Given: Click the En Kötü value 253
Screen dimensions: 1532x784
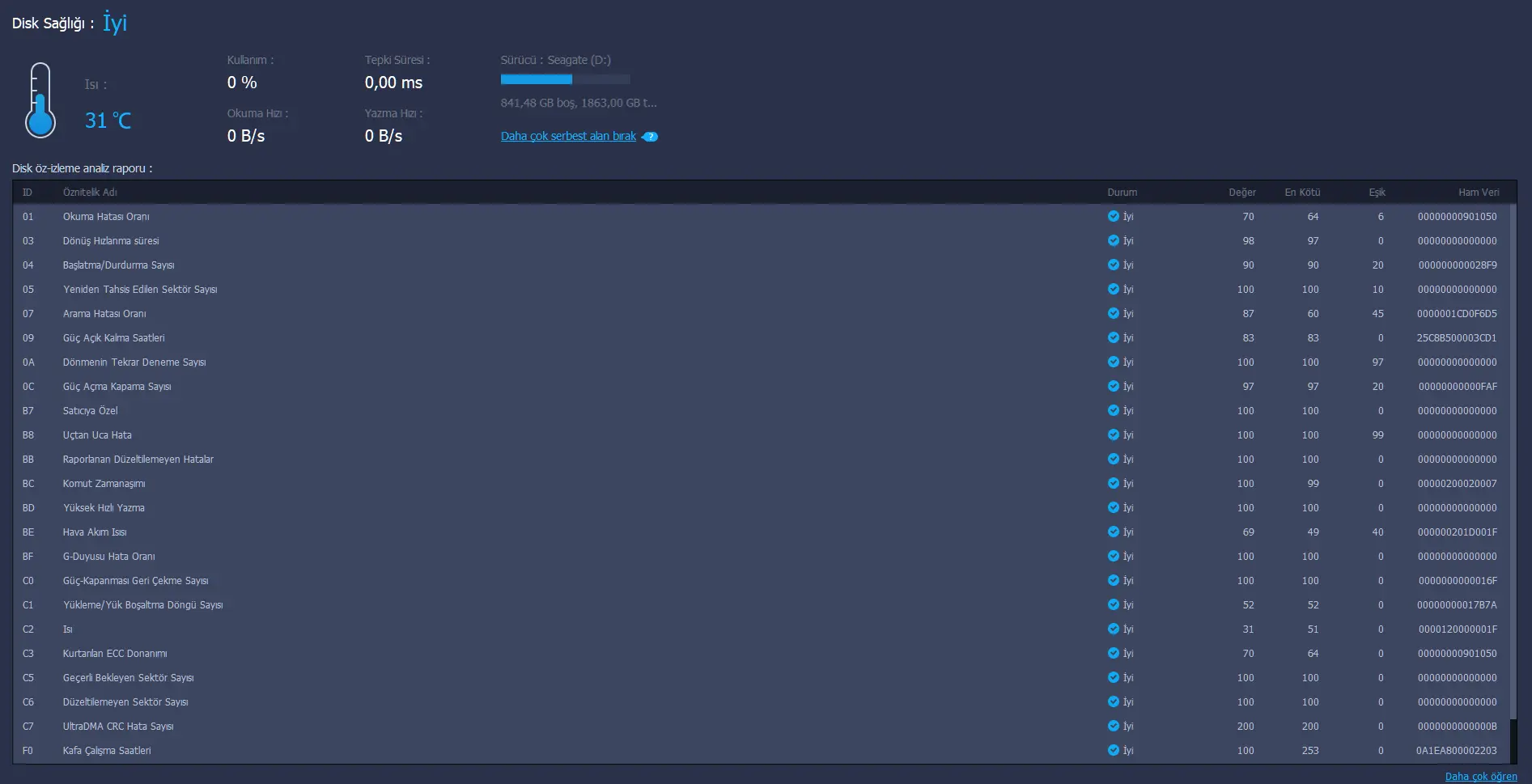Looking at the screenshot, I should 1310,751.
